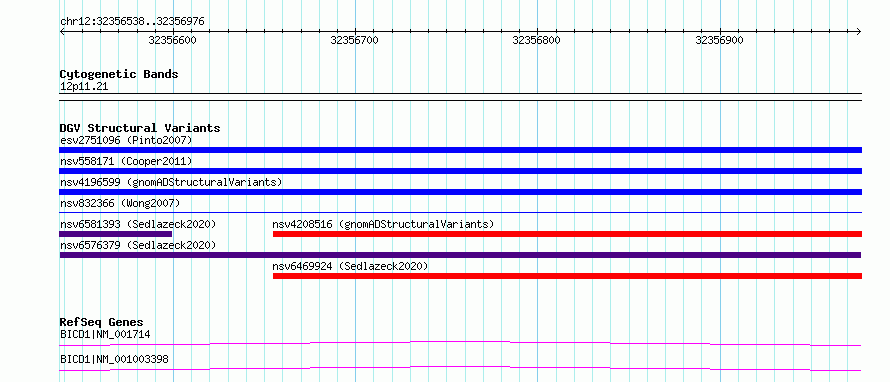Click the red bar under nsv4208516
The height and width of the screenshot is (382, 890).
point(567,234)
